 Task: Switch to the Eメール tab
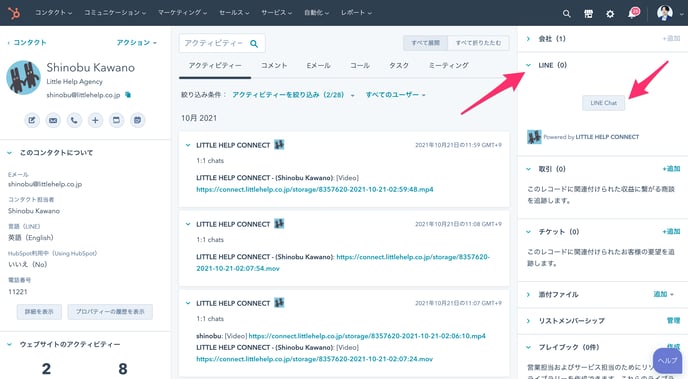click(319, 65)
